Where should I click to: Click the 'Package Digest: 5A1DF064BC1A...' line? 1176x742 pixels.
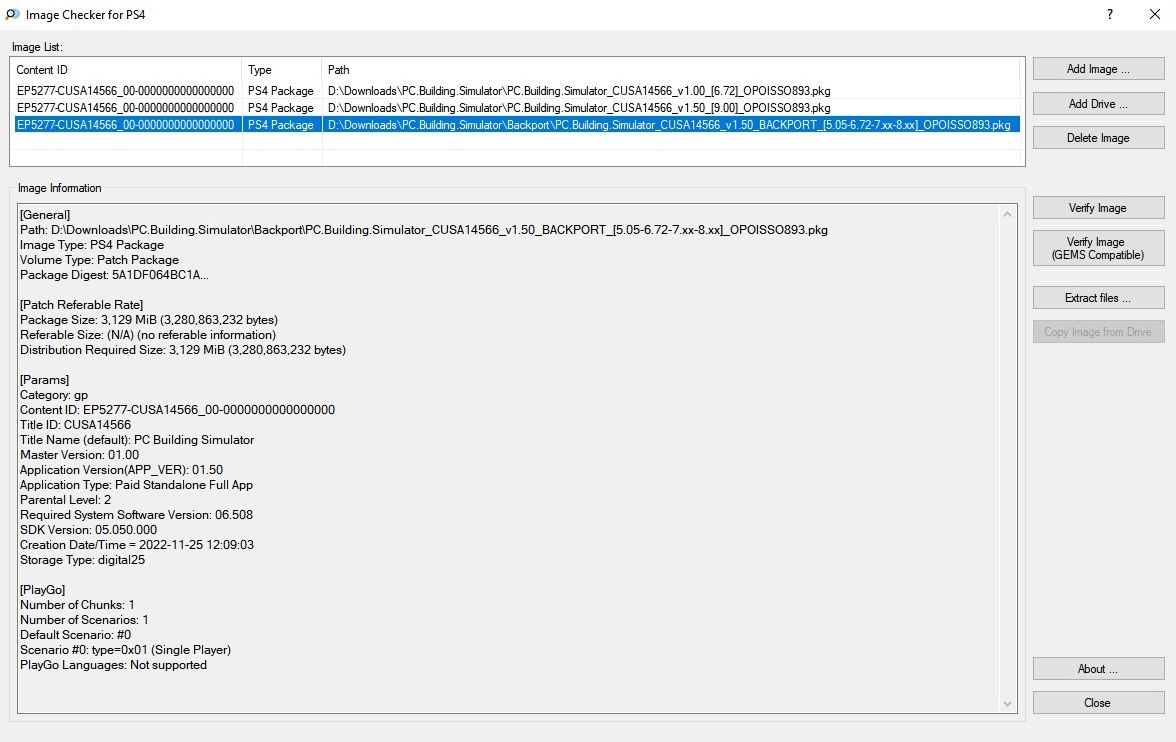coord(114,275)
